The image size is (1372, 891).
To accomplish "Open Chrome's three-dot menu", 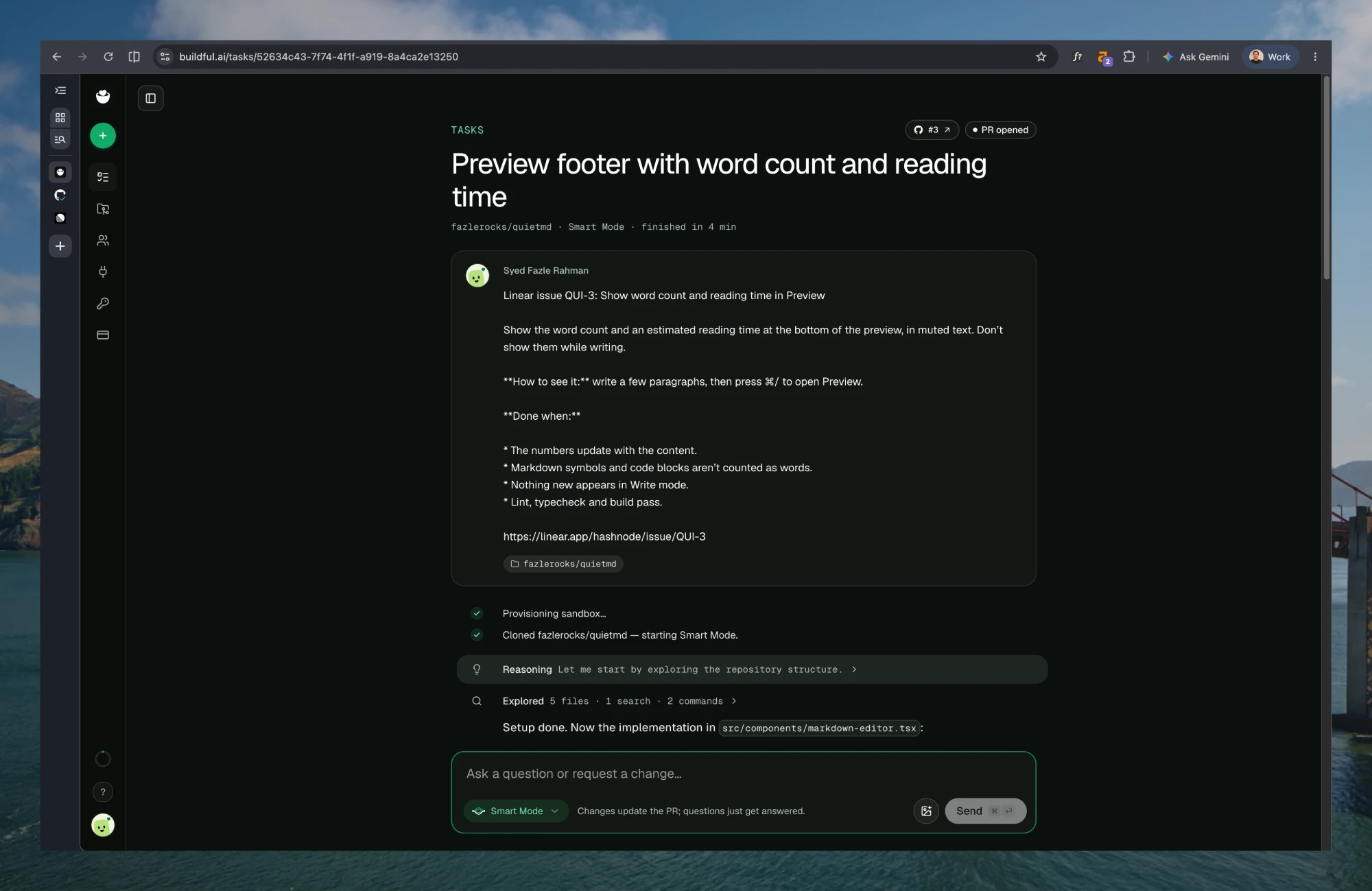I will tap(1315, 57).
